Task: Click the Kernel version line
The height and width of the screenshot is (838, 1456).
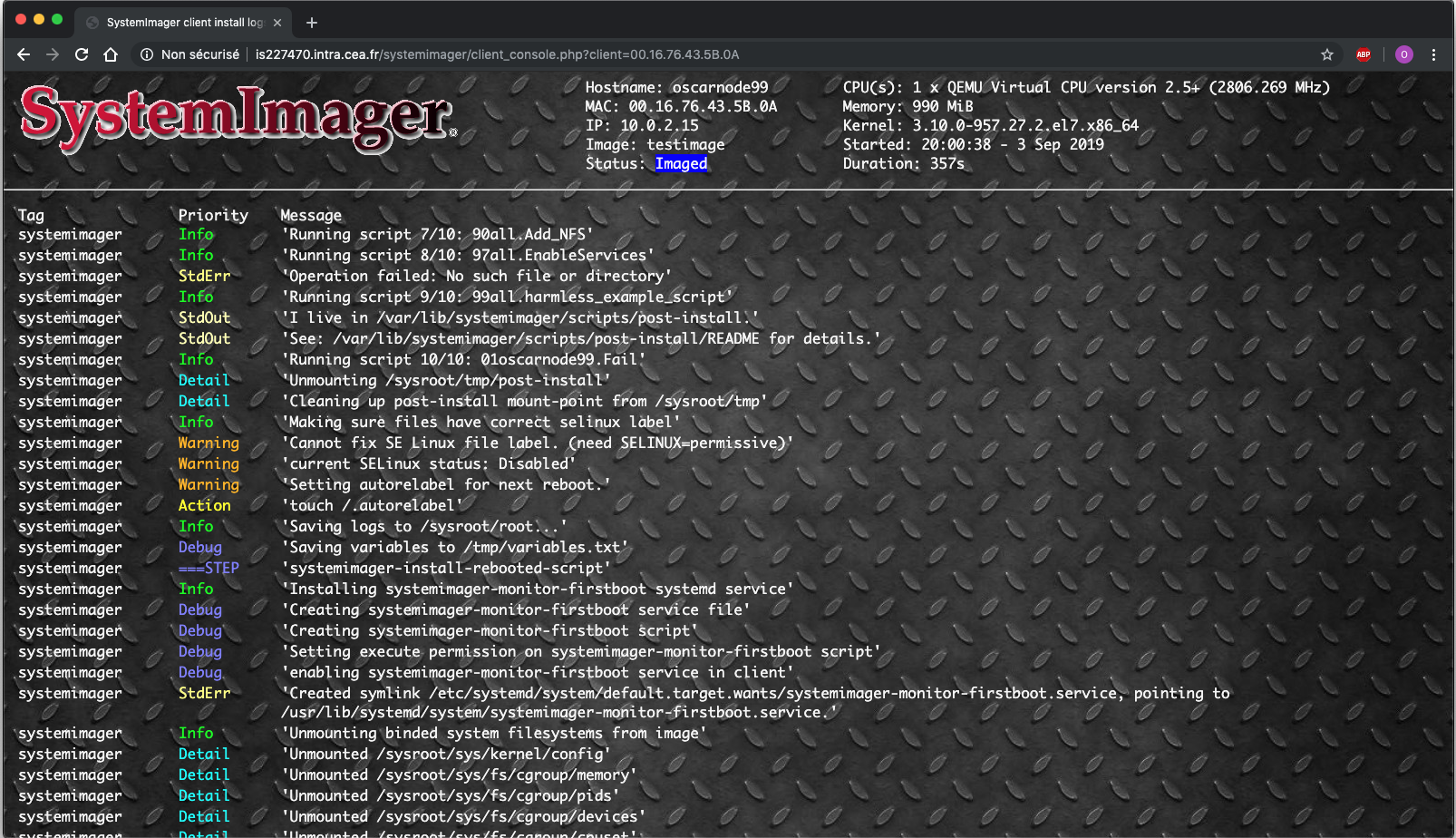Action: 990,125
